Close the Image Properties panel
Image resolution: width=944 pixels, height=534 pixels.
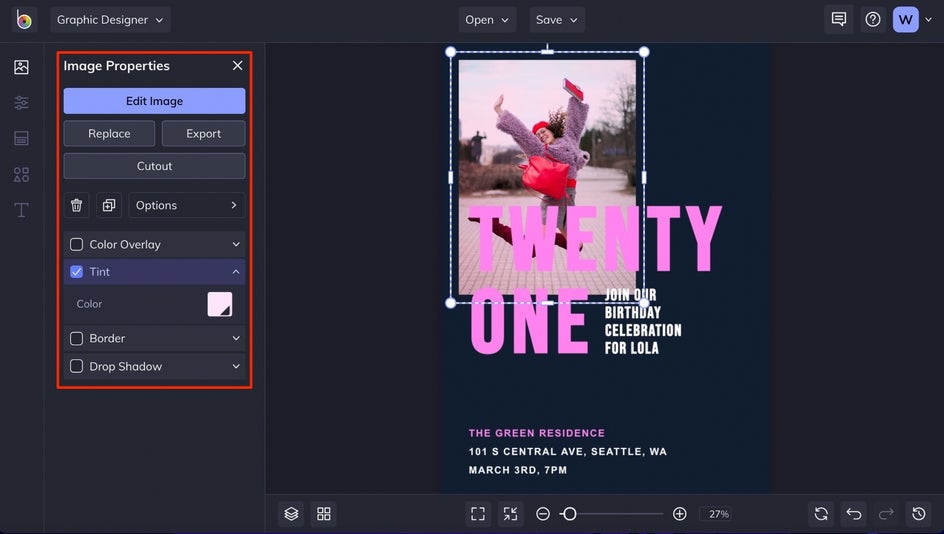(238, 66)
